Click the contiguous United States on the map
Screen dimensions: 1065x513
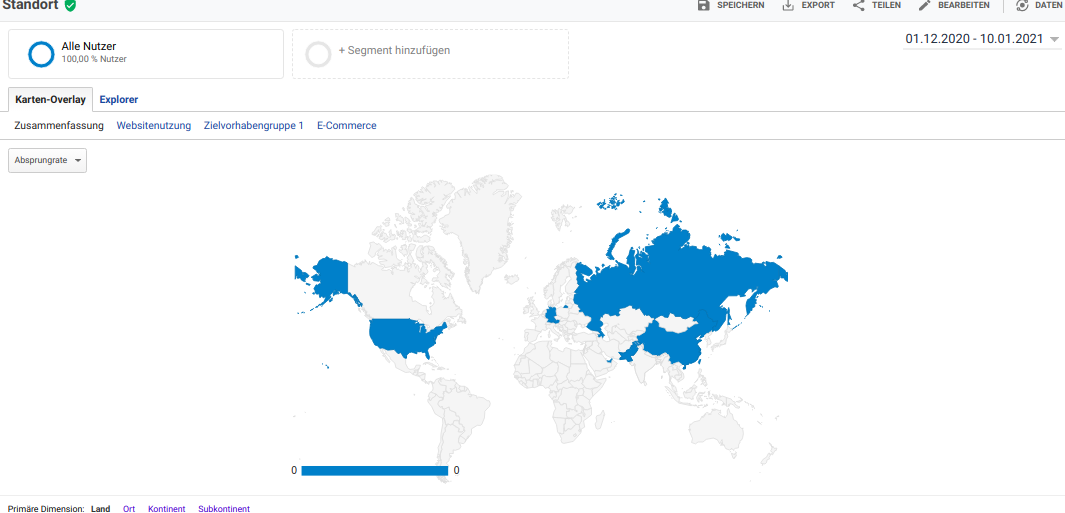pos(406,336)
